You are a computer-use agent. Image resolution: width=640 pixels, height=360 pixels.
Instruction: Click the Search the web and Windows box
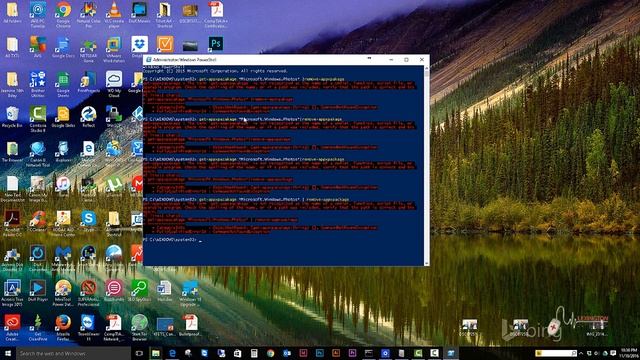pos(73,353)
